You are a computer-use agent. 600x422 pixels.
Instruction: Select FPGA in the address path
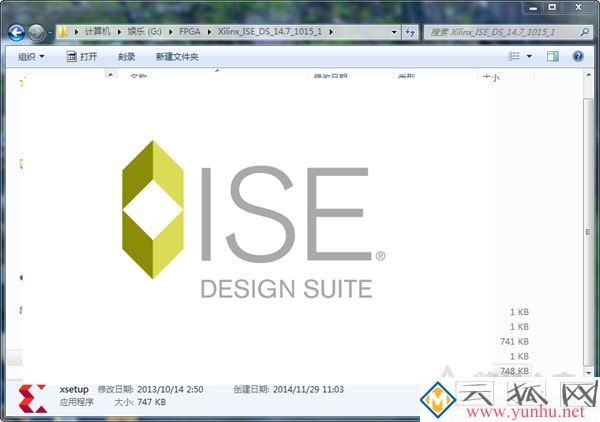coord(190,31)
